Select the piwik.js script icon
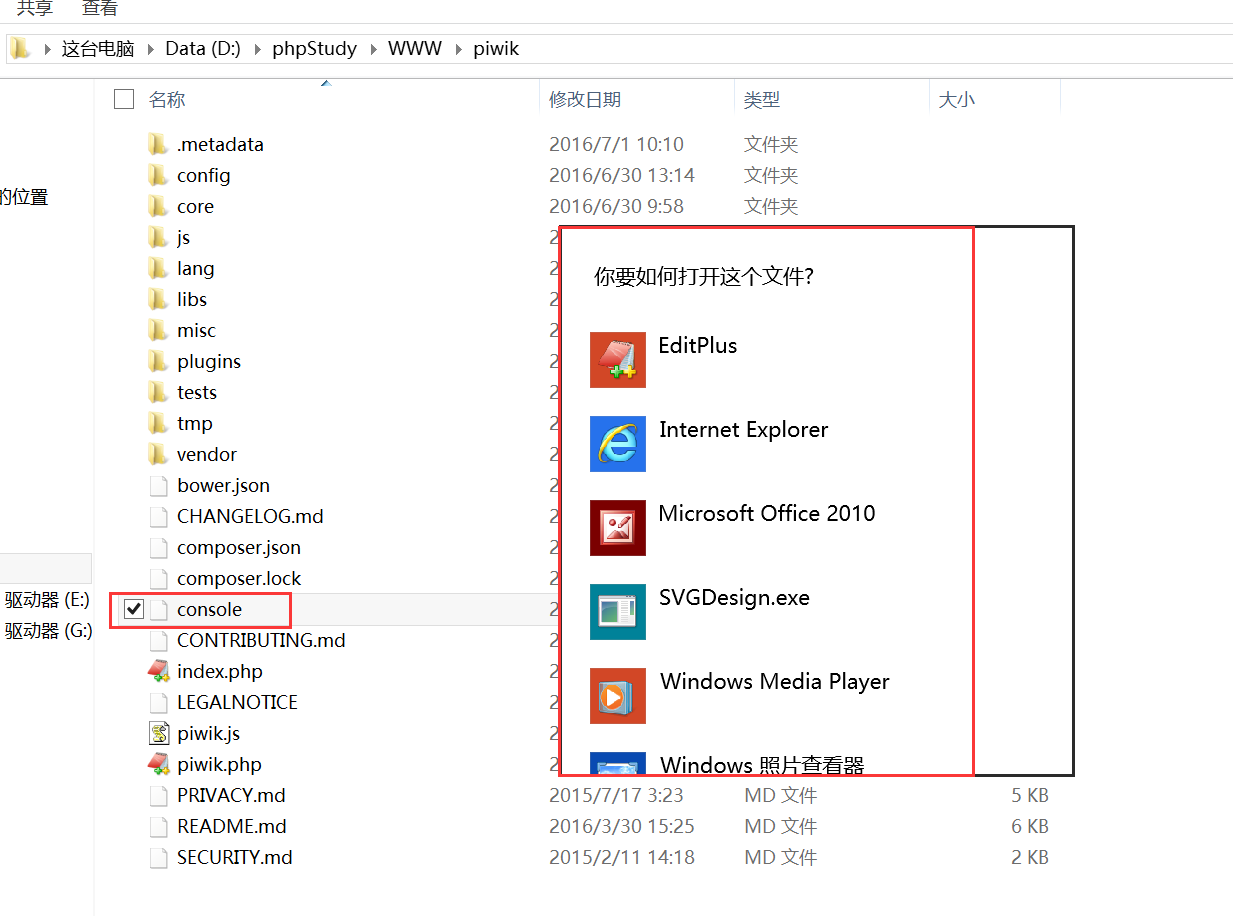 tap(157, 733)
